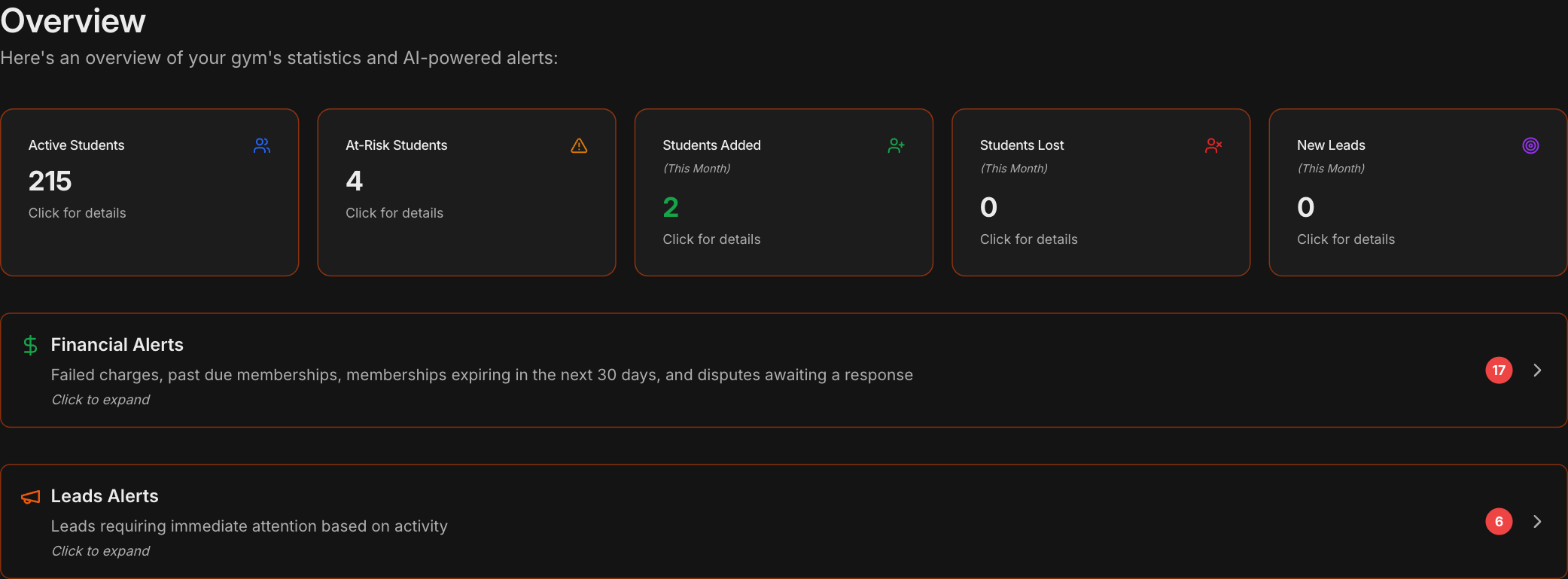Open details under At-Risk Students
1568x579 pixels.
394,213
